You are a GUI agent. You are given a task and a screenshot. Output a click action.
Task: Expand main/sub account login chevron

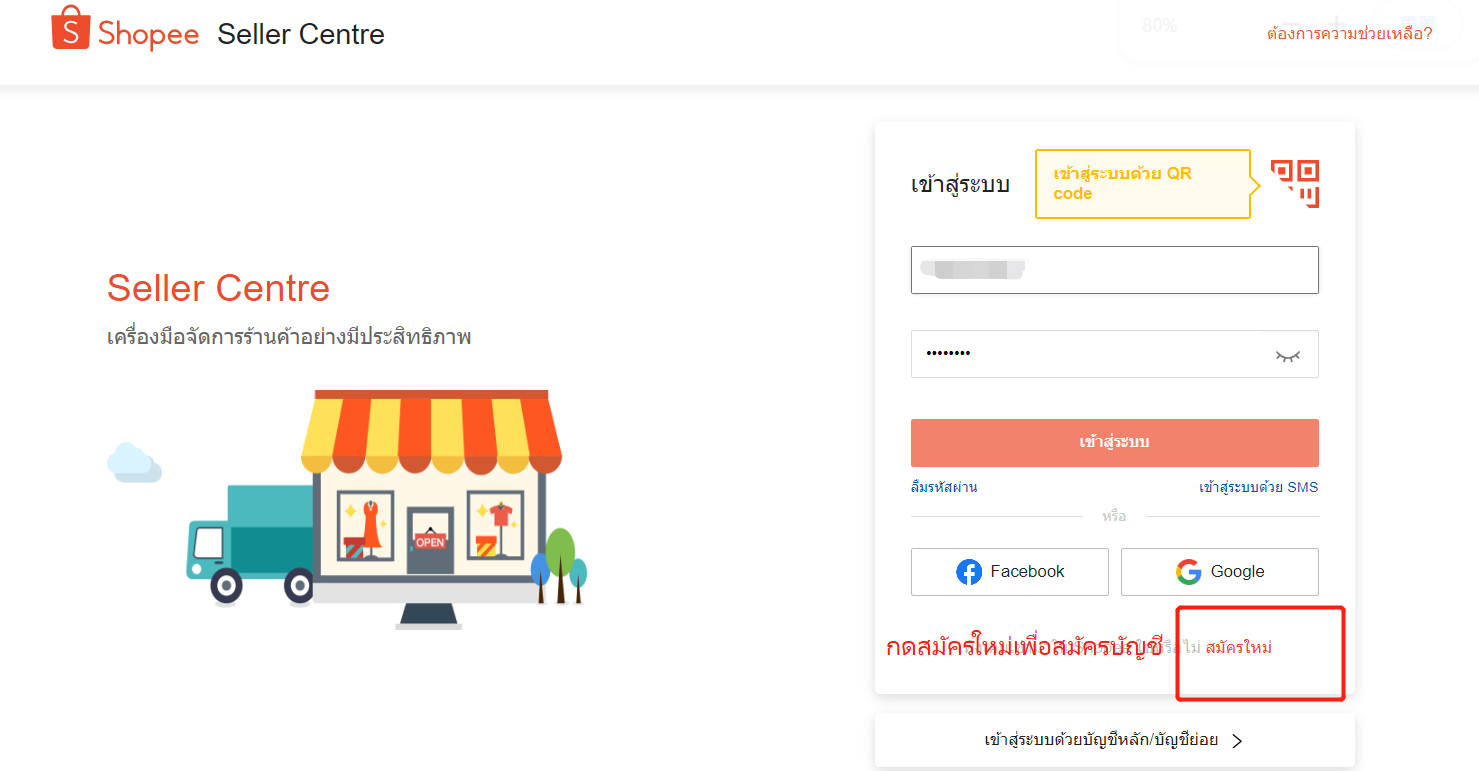(1237, 741)
